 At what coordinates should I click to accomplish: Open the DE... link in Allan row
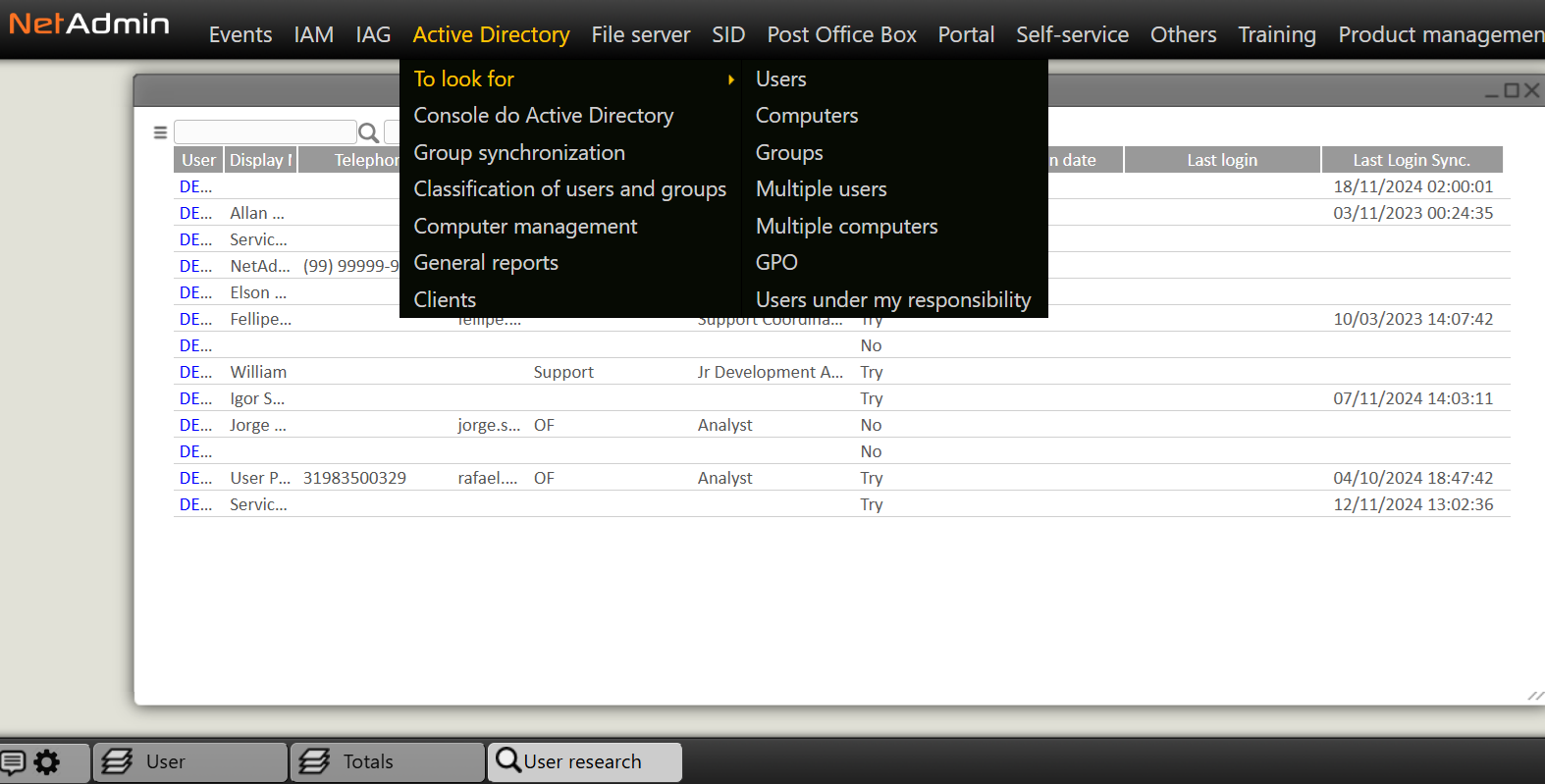click(x=195, y=213)
